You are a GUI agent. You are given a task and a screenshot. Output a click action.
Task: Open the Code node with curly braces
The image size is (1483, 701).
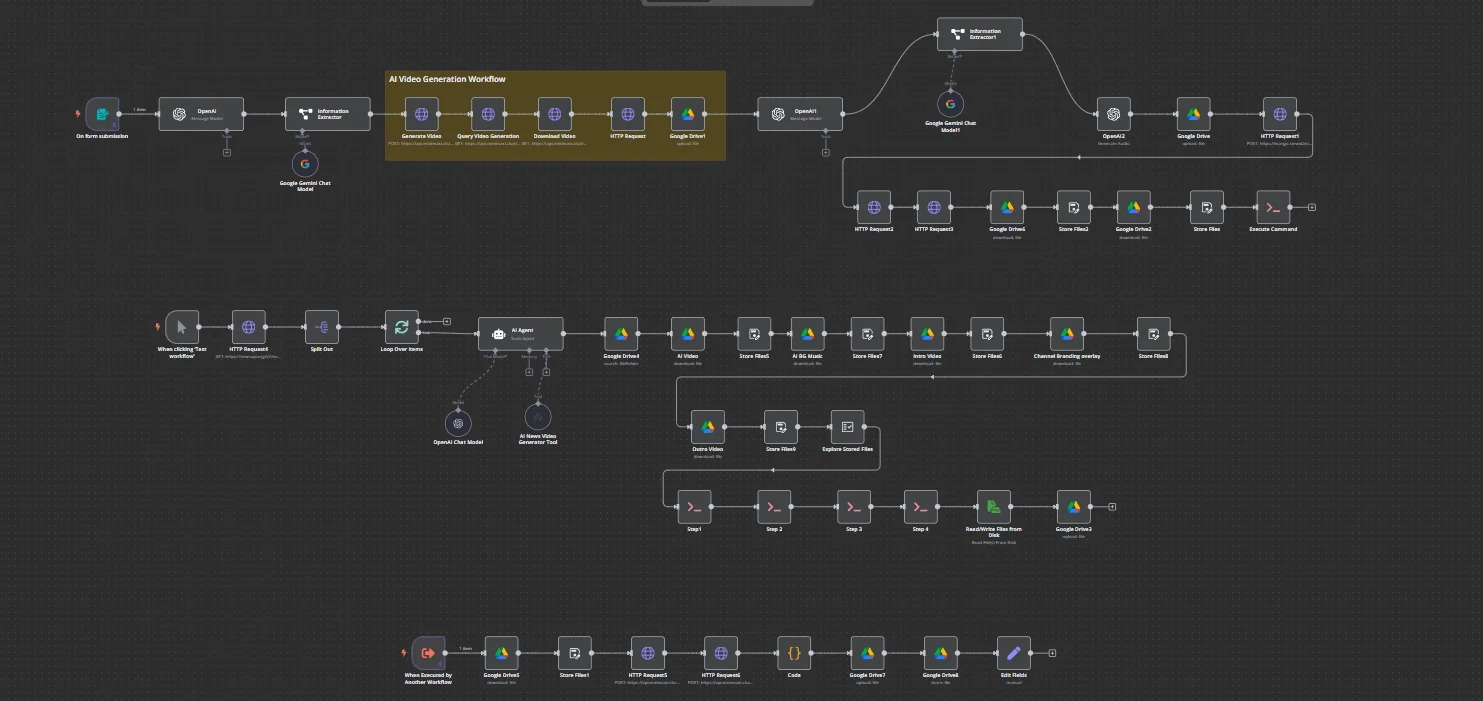point(794,653)
